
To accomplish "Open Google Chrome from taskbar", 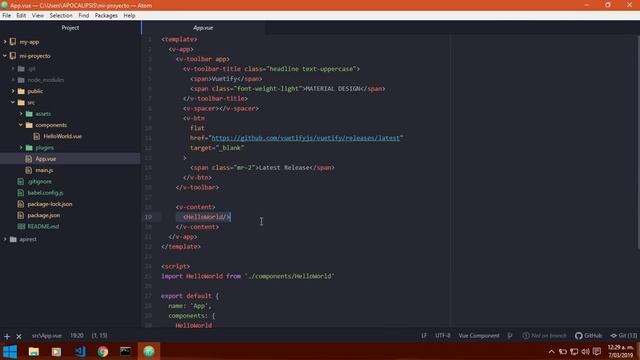I will pos(103,351).
